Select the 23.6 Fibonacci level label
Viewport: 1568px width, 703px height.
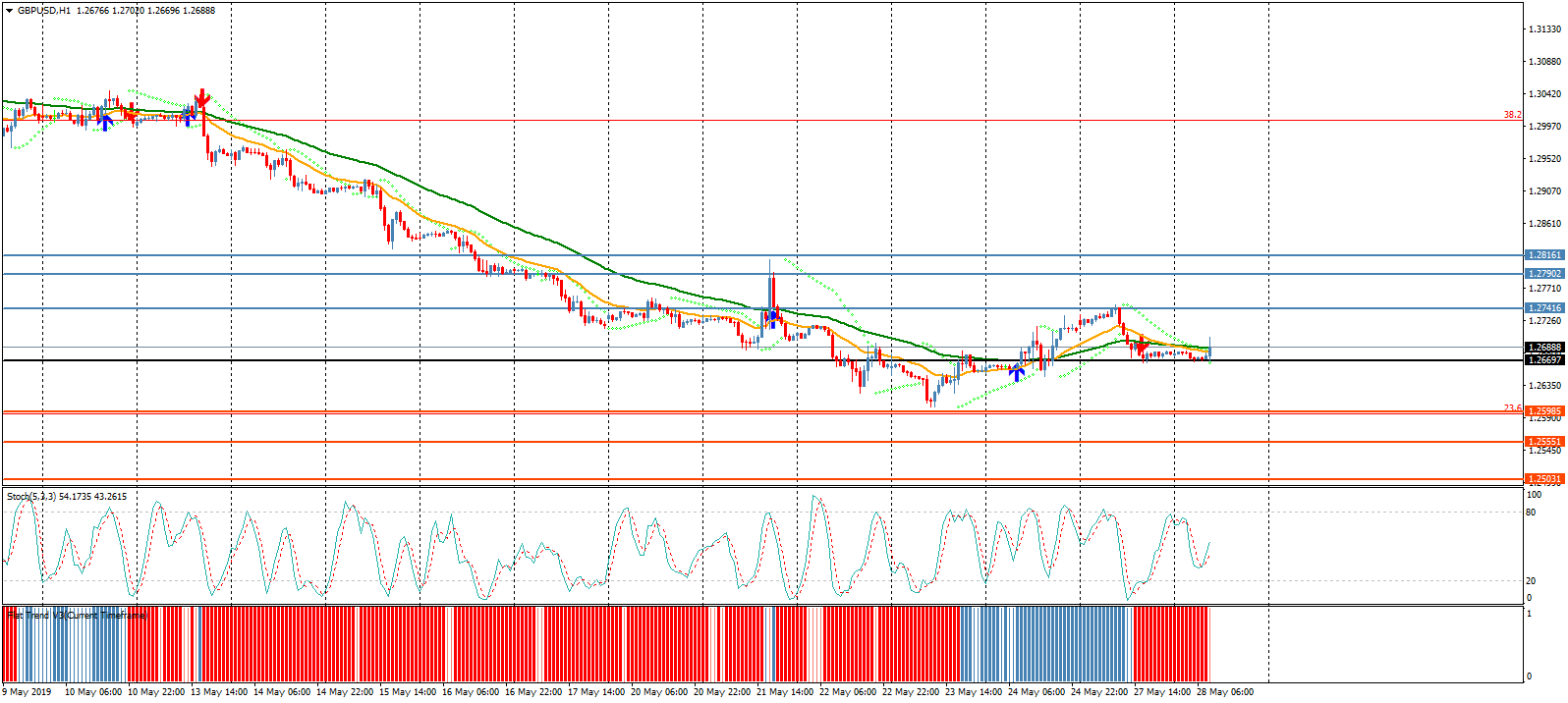[x=1512, y=407]
